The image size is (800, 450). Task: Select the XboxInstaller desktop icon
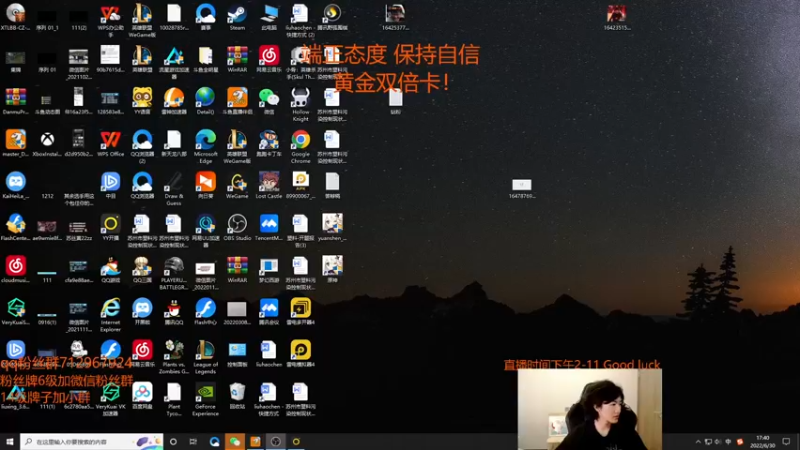pos(47,143)
